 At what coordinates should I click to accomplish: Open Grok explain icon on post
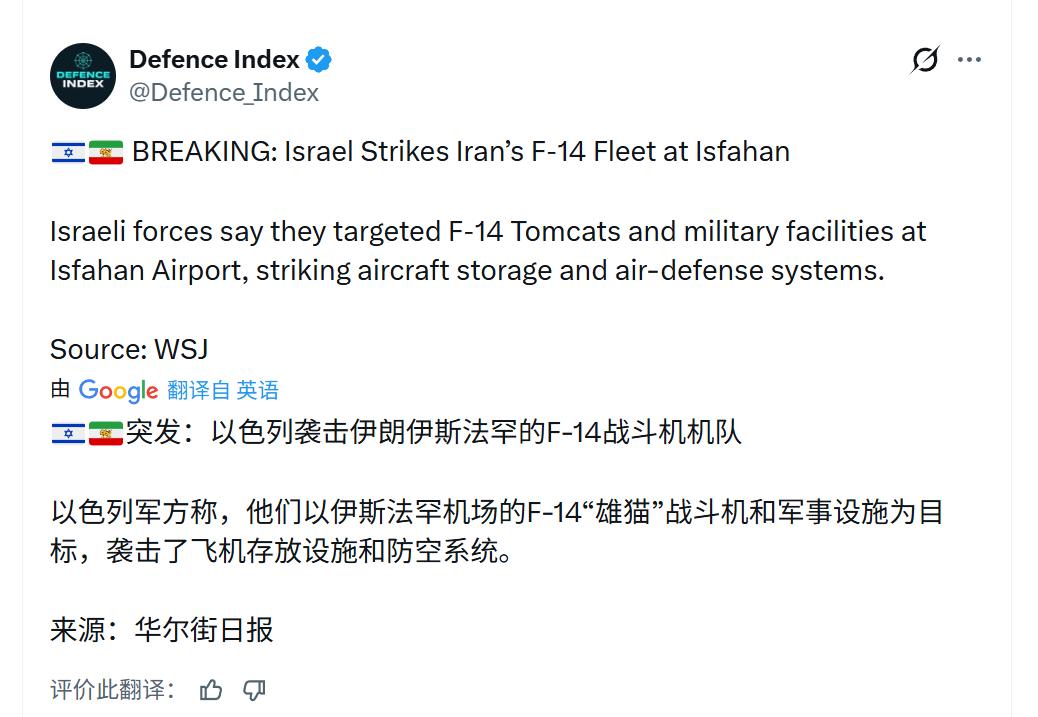925,60
